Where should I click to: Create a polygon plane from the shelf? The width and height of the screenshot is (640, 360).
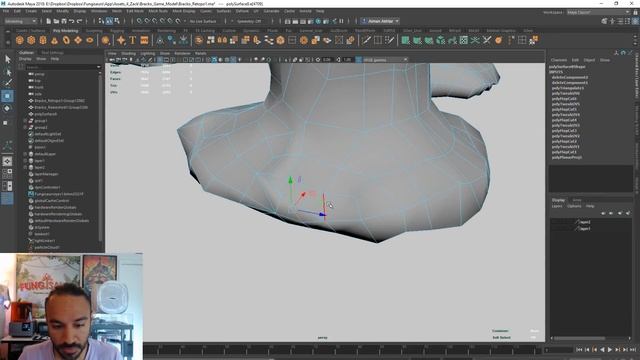78,40
